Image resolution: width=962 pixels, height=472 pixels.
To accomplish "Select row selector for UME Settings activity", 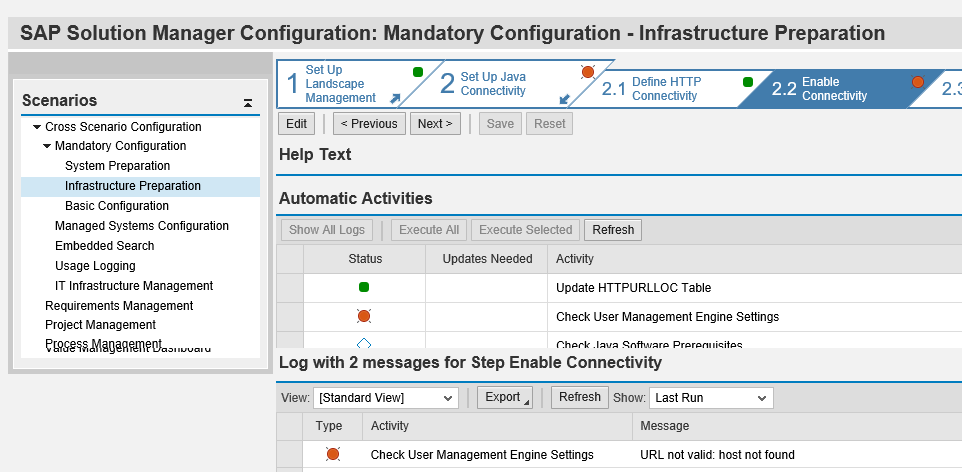I will tap(290, 317).
